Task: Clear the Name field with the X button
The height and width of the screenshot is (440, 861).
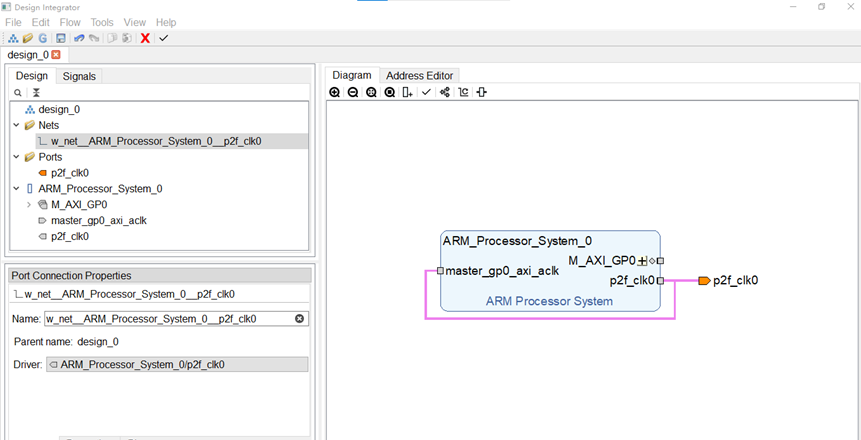Action: [300, 319]
